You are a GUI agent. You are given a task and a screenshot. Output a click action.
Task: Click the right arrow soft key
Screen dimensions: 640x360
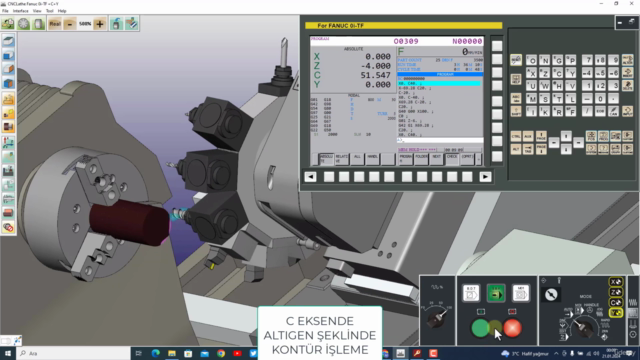click(485, 177)
